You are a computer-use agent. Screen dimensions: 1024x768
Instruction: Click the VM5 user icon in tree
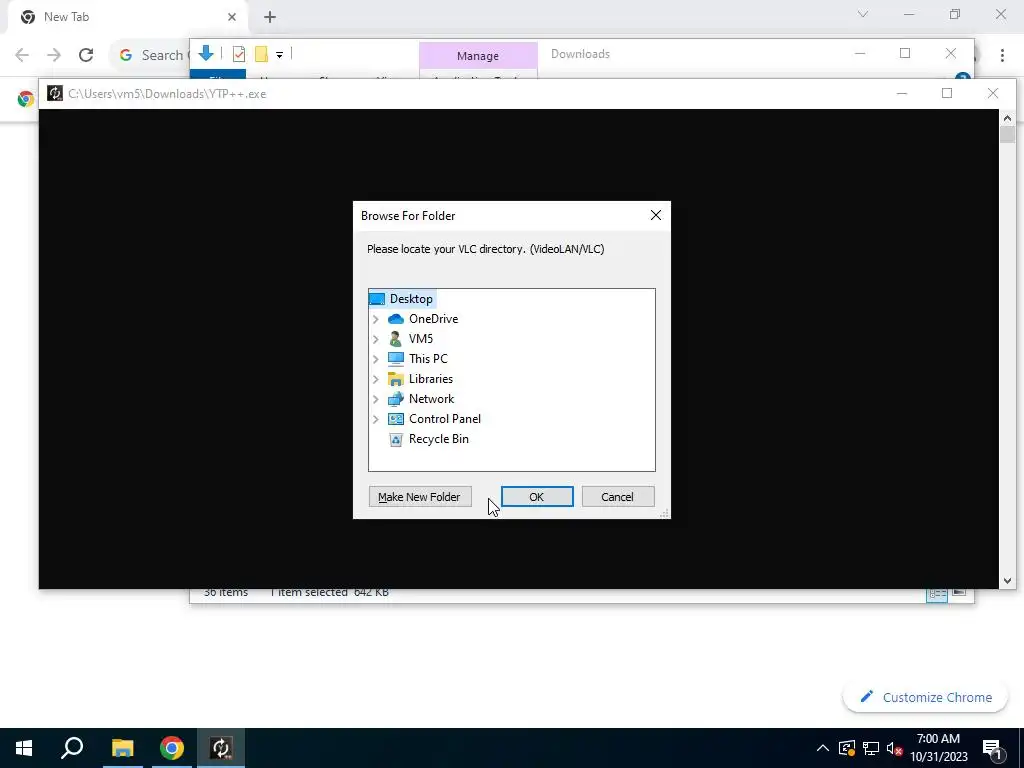[x=396, y=339]
